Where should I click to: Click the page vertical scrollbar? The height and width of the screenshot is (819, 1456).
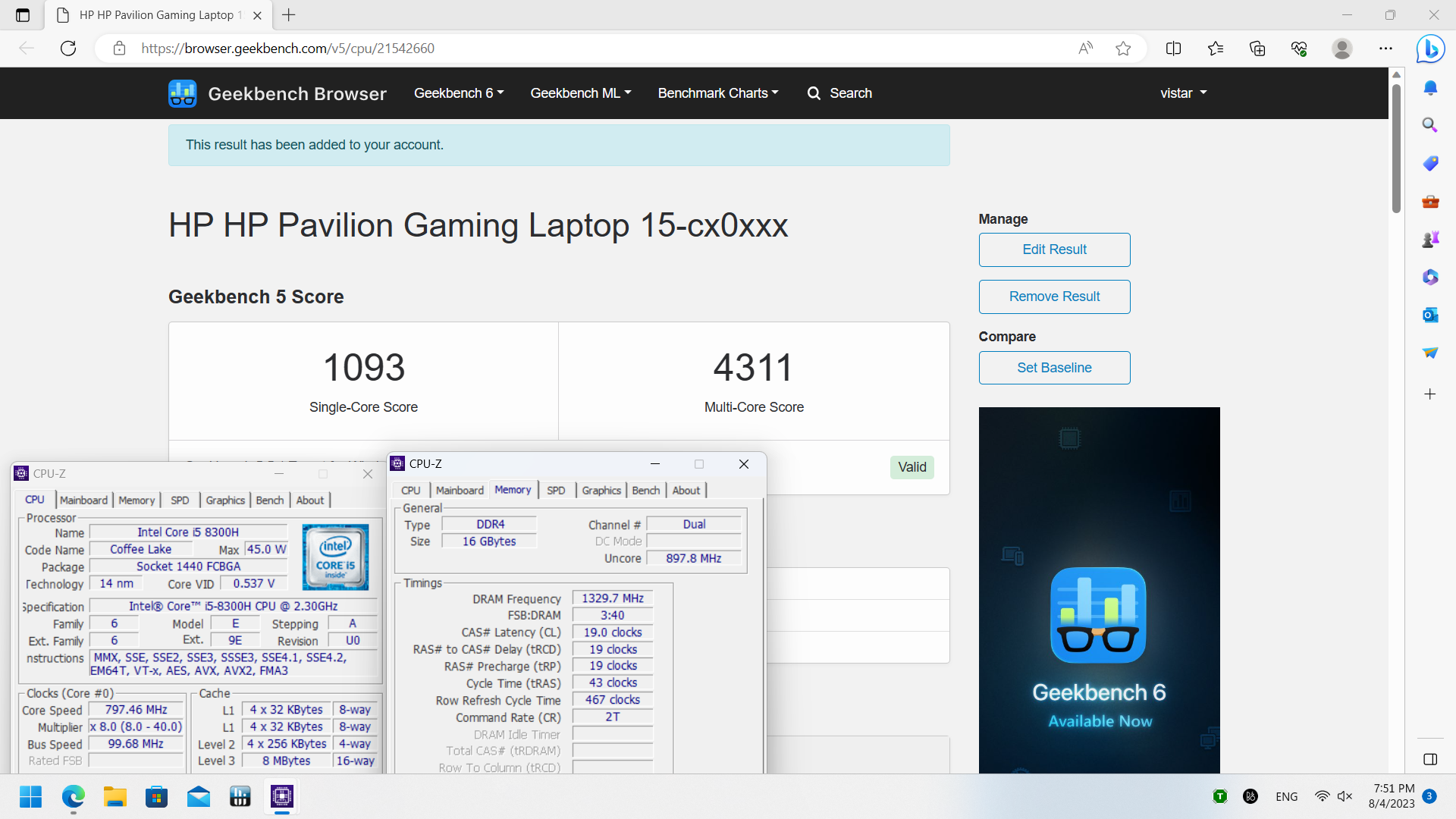point(1396,148)
